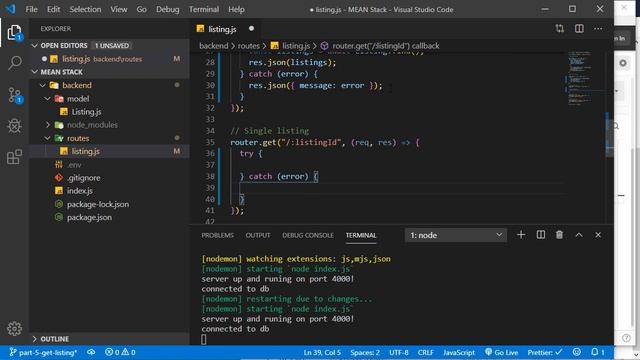Click the editor minimap code preview
640x360 pixels.
[579, 78]
